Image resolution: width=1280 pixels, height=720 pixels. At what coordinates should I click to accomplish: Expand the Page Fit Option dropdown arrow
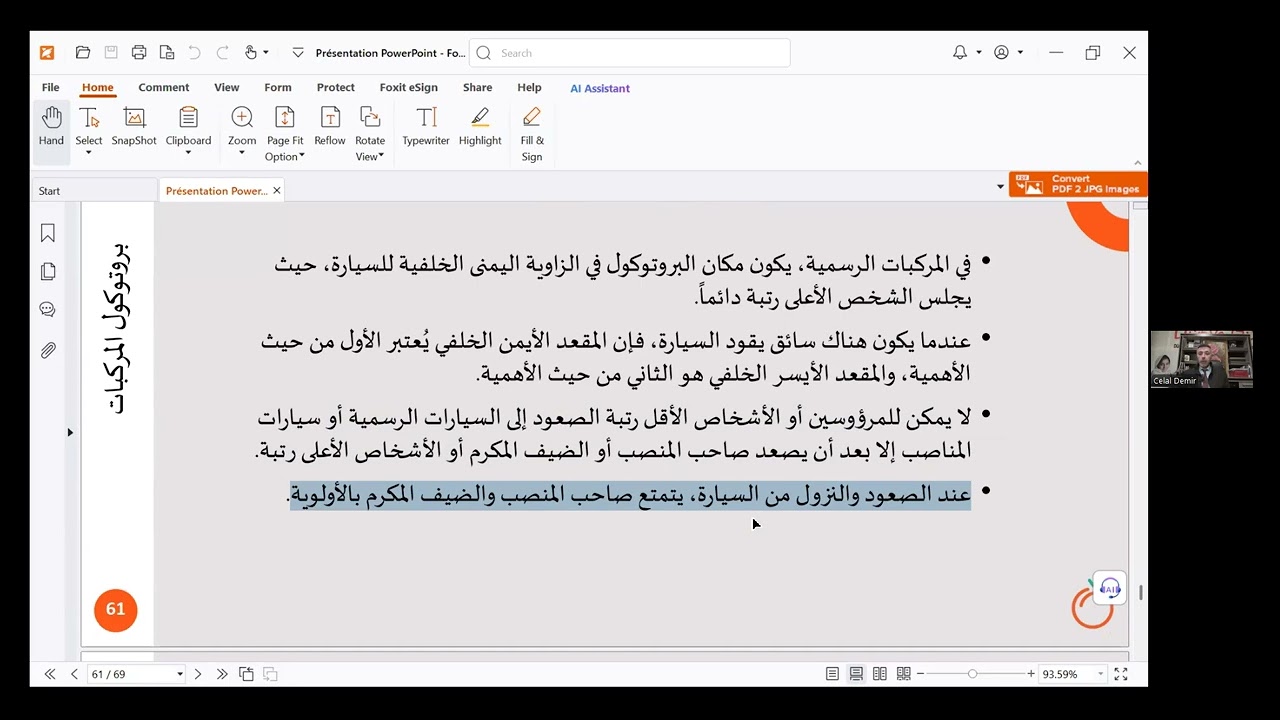pos(303,157)
